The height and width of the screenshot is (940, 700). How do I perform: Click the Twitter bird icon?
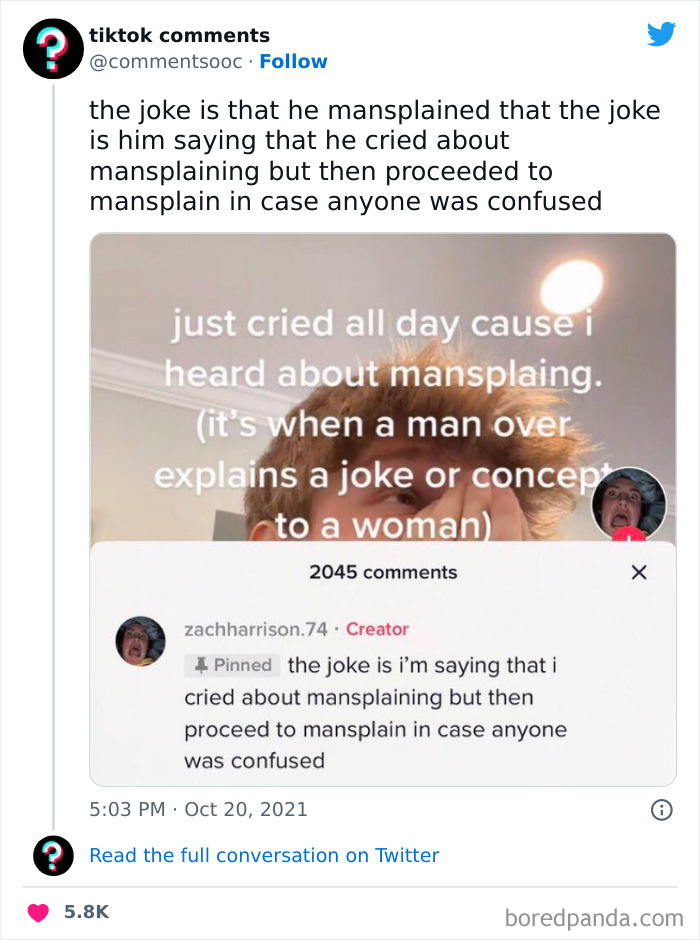(661, 33)
